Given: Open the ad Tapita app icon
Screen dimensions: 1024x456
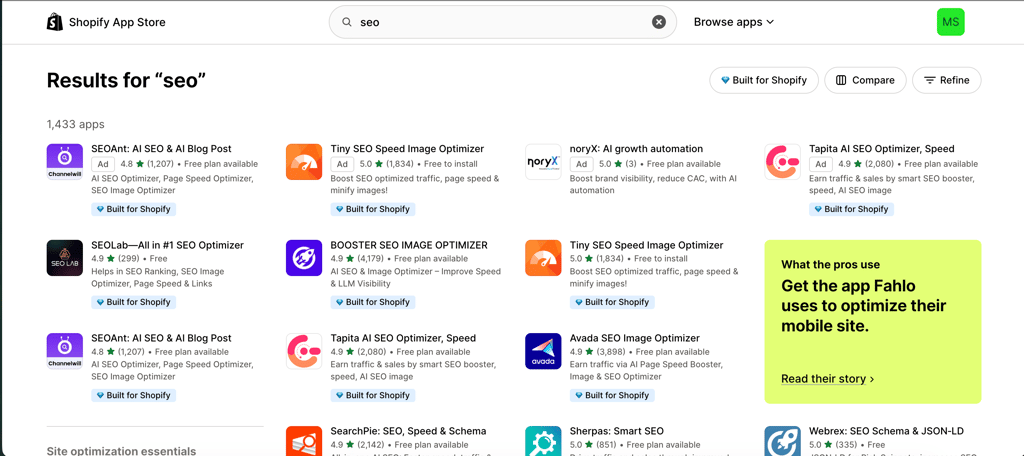Looking at the screenshot, I should pos(782,162).
